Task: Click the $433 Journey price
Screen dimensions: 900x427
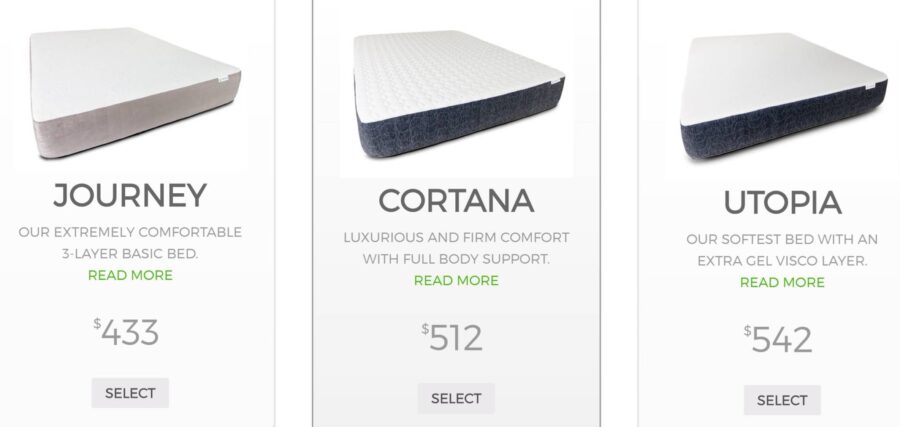Action: pyautogui.click(x=126, y=333)
